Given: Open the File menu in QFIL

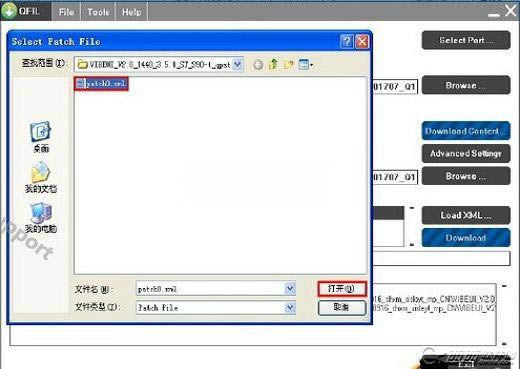Looking at the screenshot, I should tap(66, 12).
